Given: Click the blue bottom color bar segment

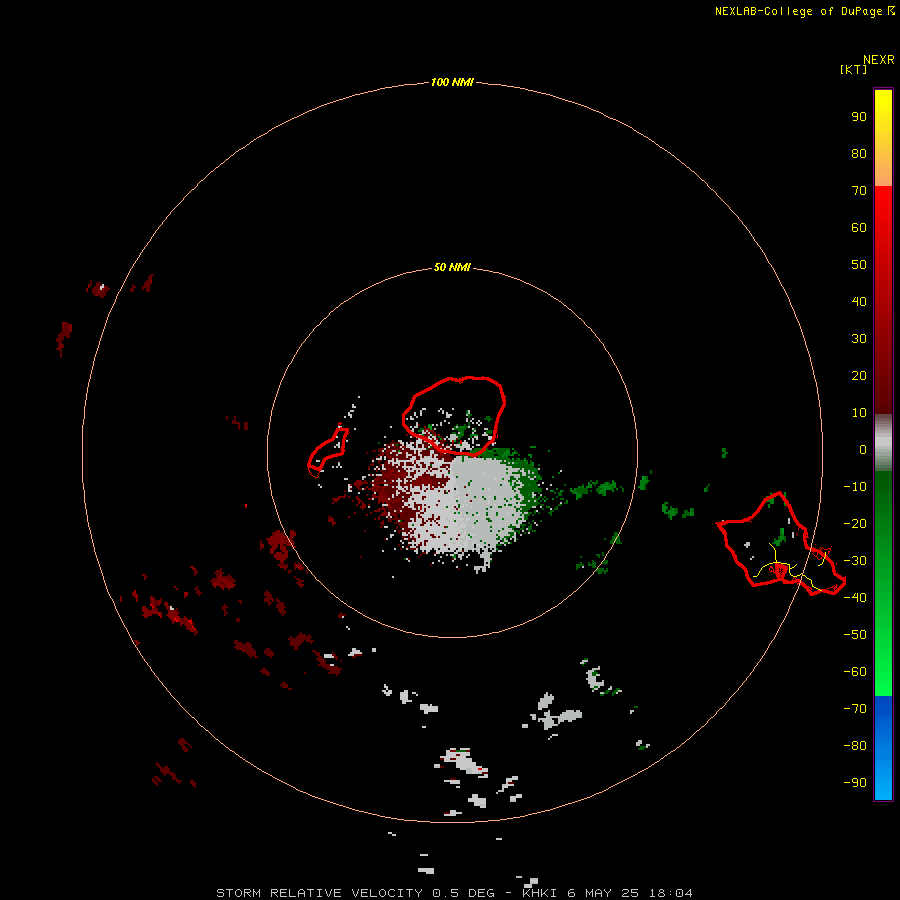Looking at the screenshot, I should 883,747.
